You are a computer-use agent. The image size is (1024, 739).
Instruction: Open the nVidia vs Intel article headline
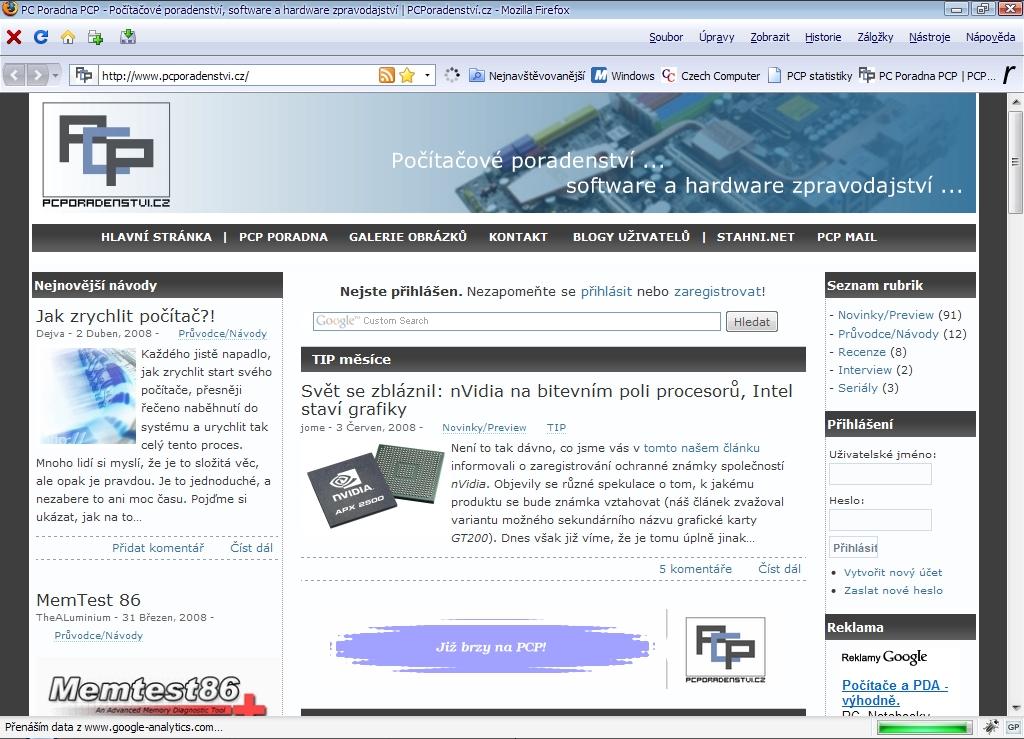(547, 400)
